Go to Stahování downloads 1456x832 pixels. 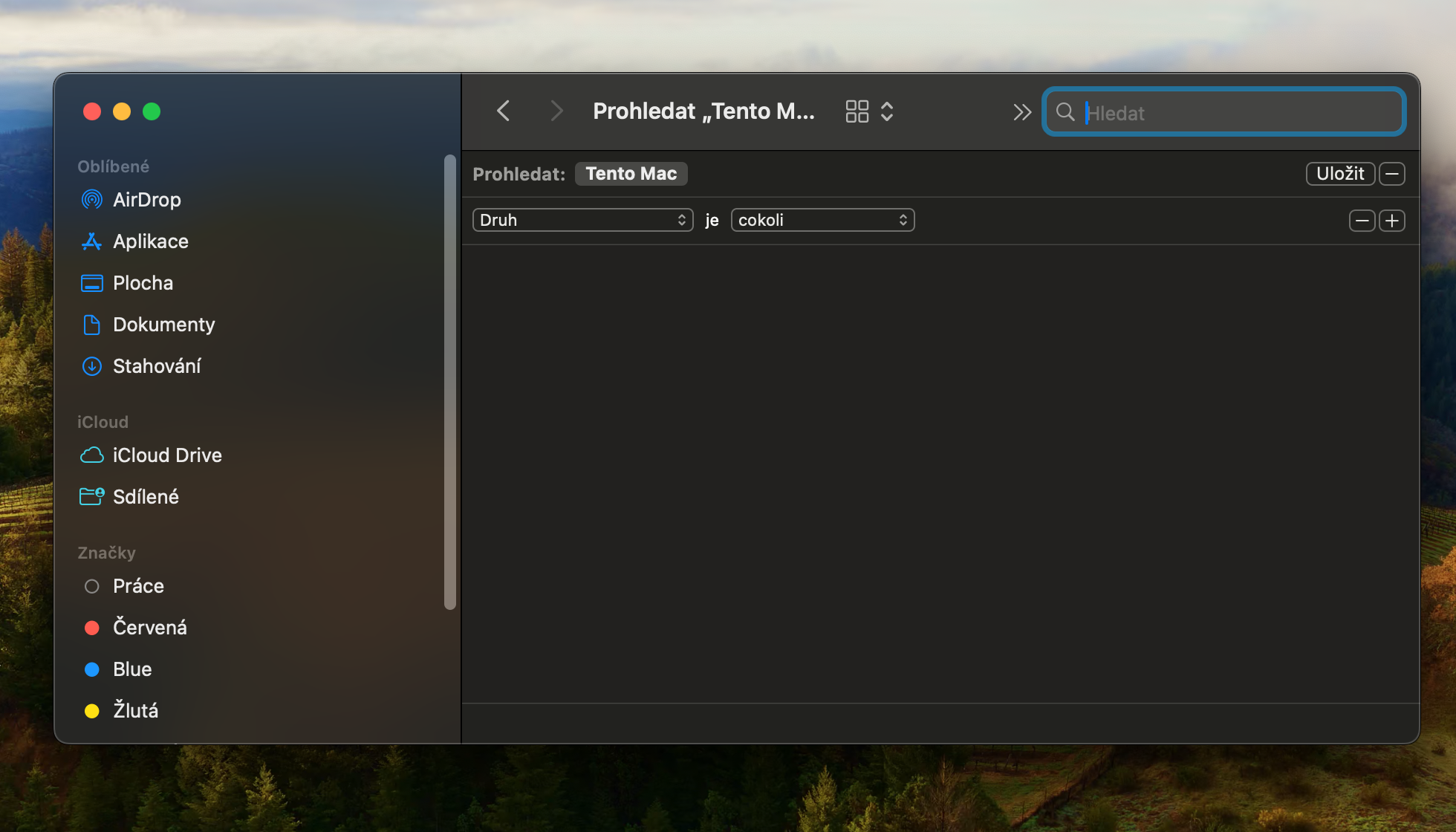[x=156, y=366]
